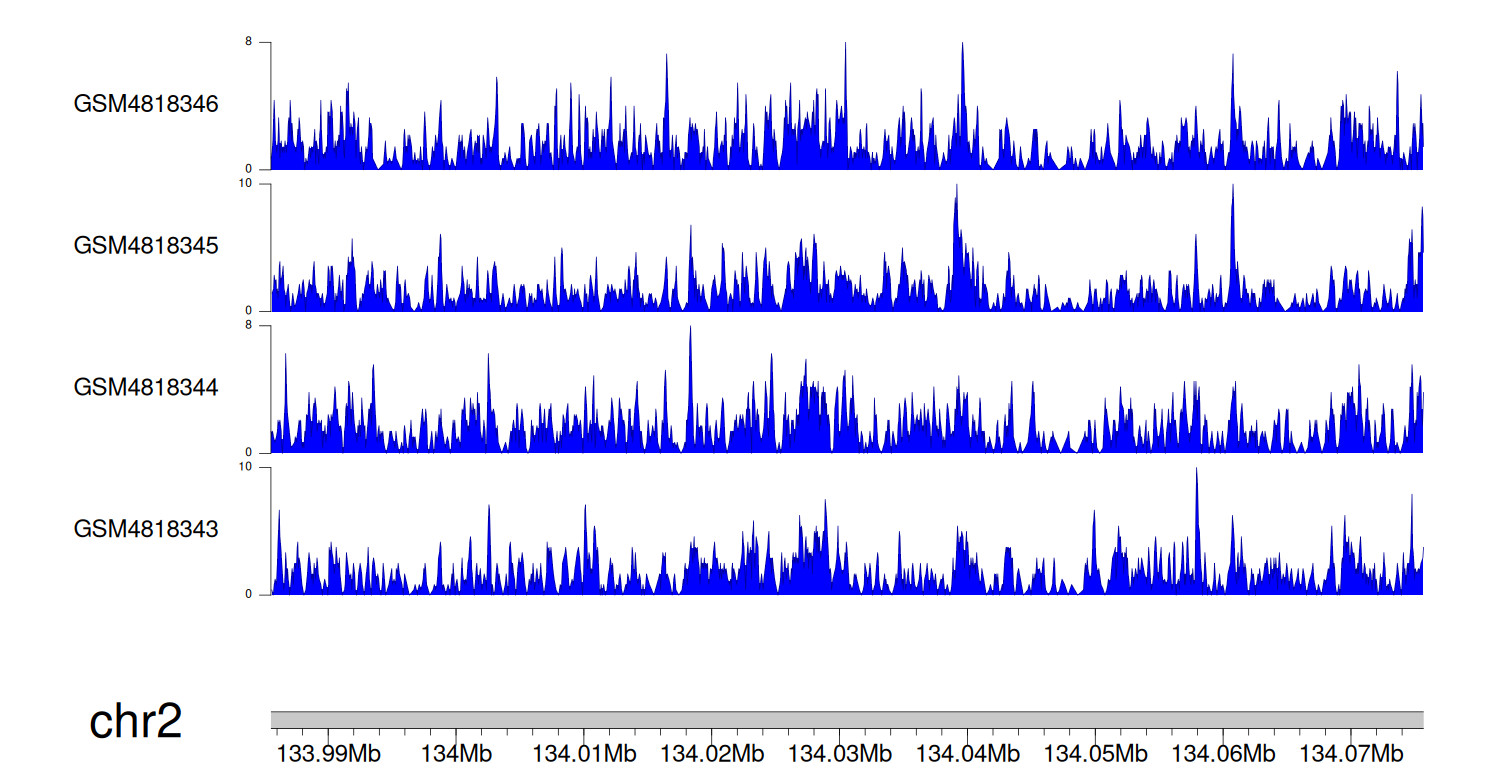
Task: Click the chr2 chromosome label
Action: [135, 721]
